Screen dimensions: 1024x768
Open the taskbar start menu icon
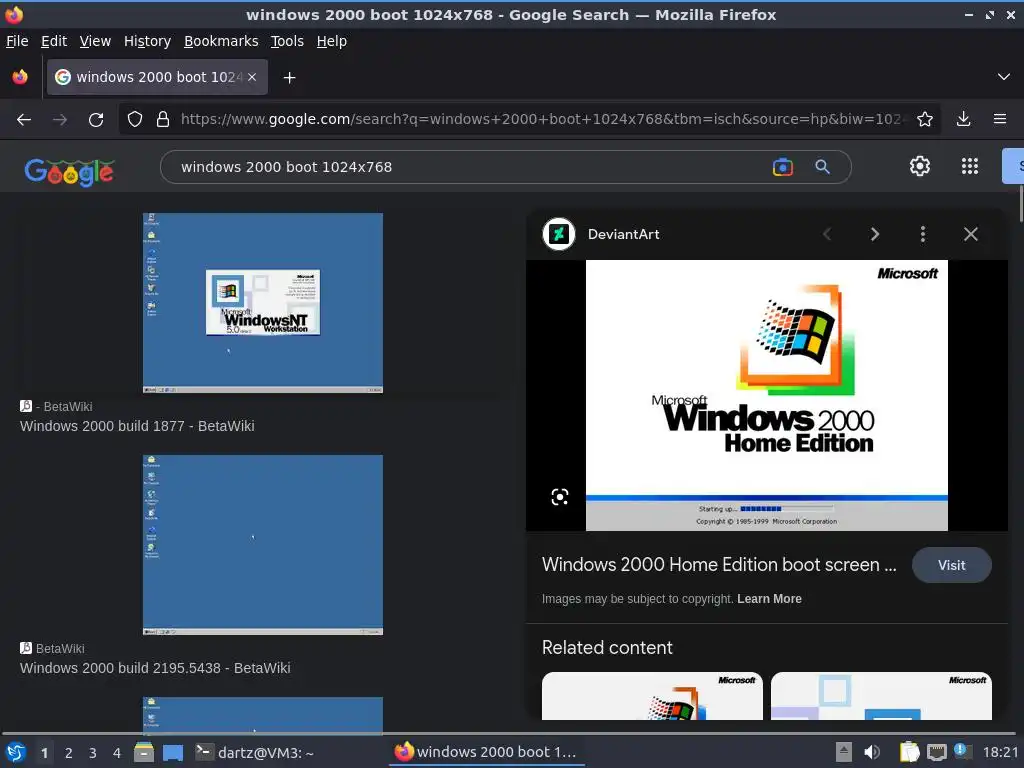click(x=16, y=752)
